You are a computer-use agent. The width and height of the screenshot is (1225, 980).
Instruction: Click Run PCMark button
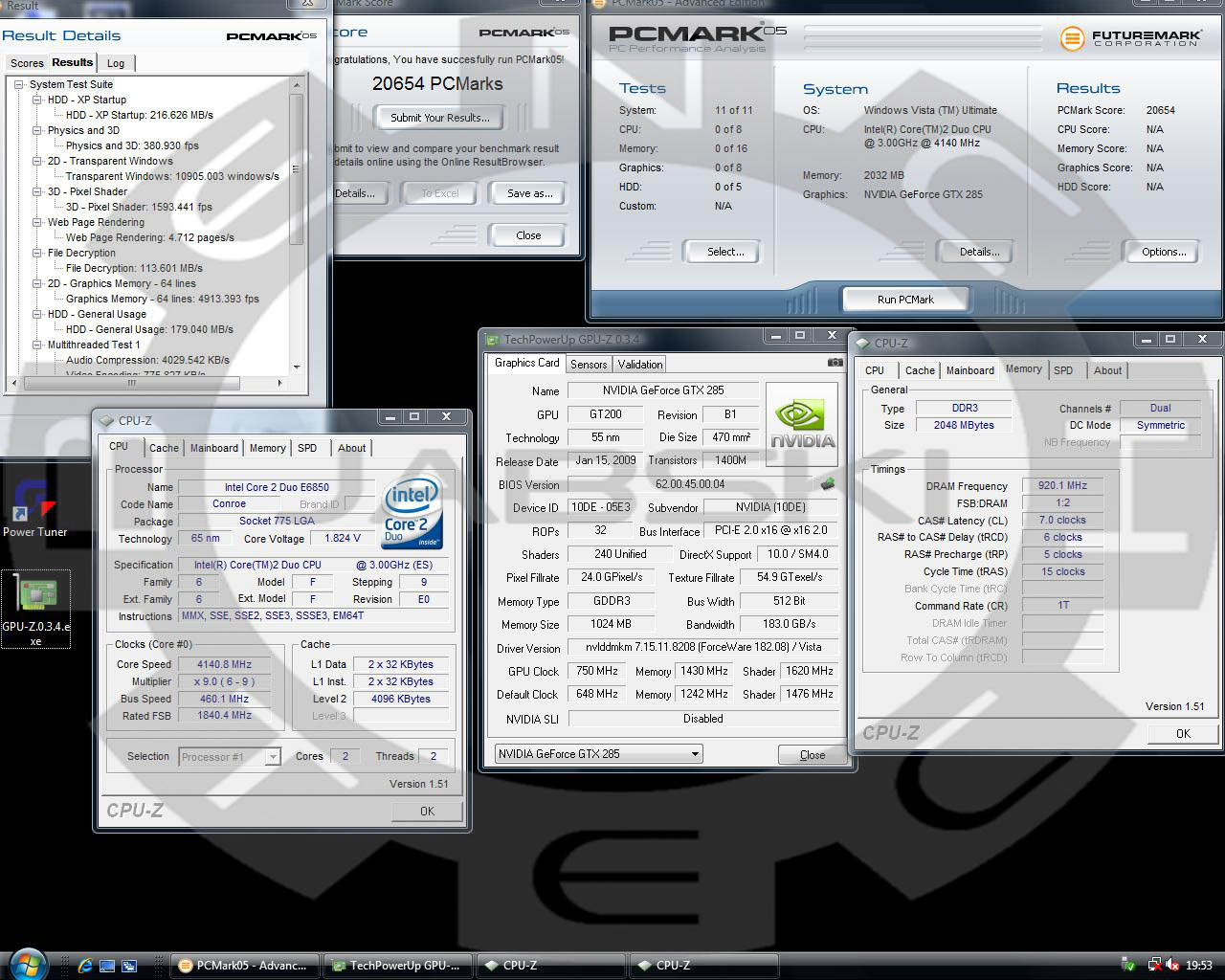[x=905, y=300]
